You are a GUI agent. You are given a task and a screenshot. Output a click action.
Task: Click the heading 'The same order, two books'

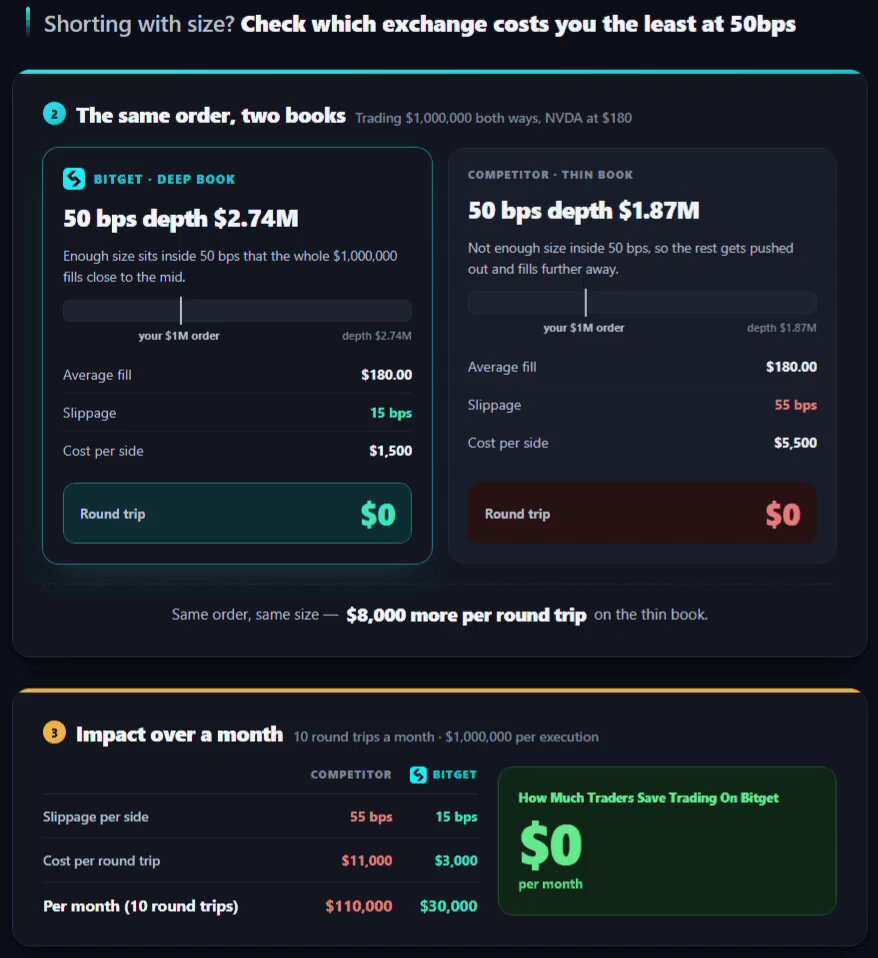211,115
